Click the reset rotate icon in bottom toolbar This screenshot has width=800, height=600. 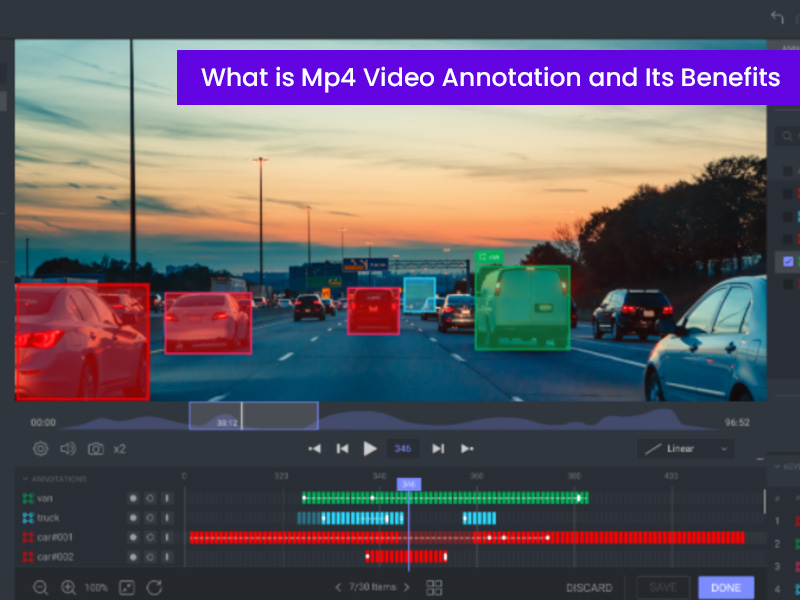pos(154,588)
